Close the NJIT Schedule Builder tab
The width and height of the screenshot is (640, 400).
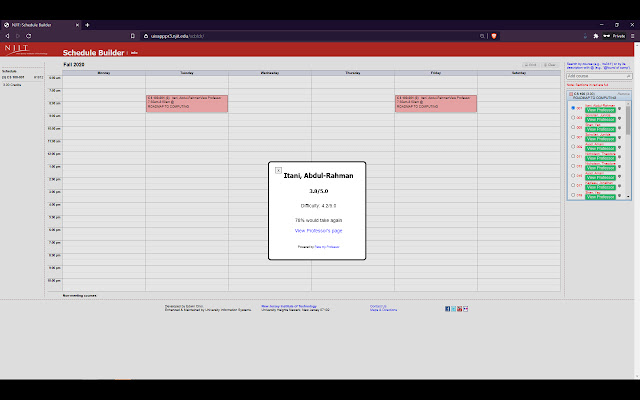point(77,25)
